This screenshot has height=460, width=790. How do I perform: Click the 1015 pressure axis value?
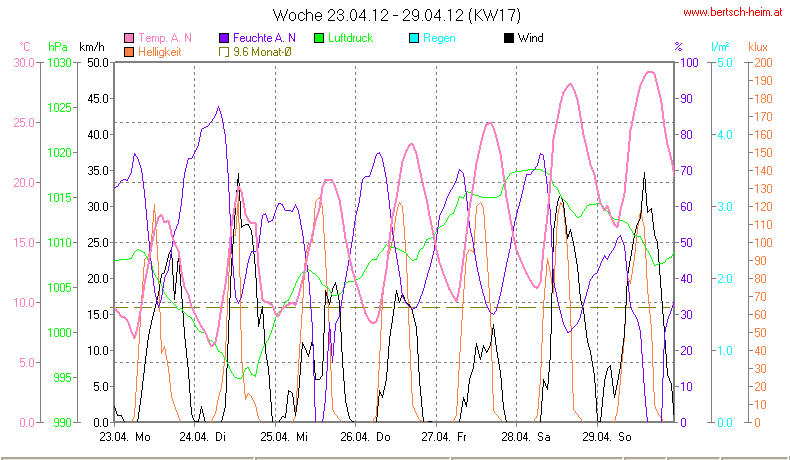coord(60,198)
